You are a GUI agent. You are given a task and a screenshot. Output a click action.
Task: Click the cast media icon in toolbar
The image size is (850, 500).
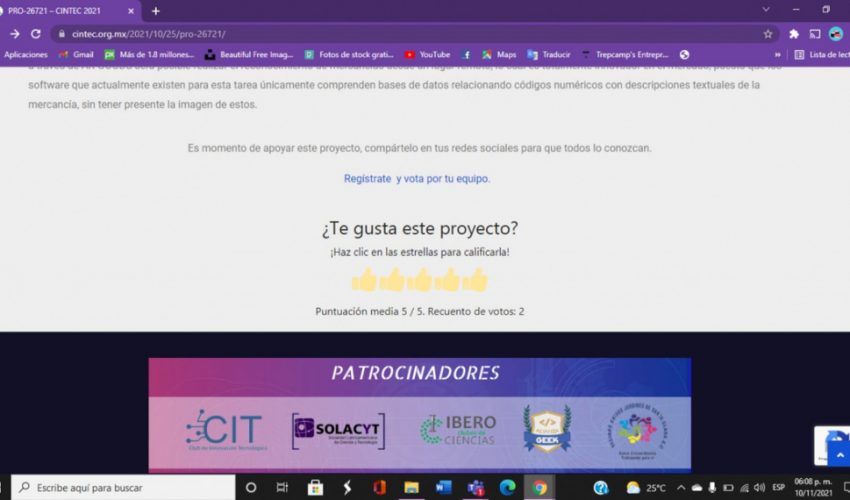pyautogui.click(x=815, y=34)
